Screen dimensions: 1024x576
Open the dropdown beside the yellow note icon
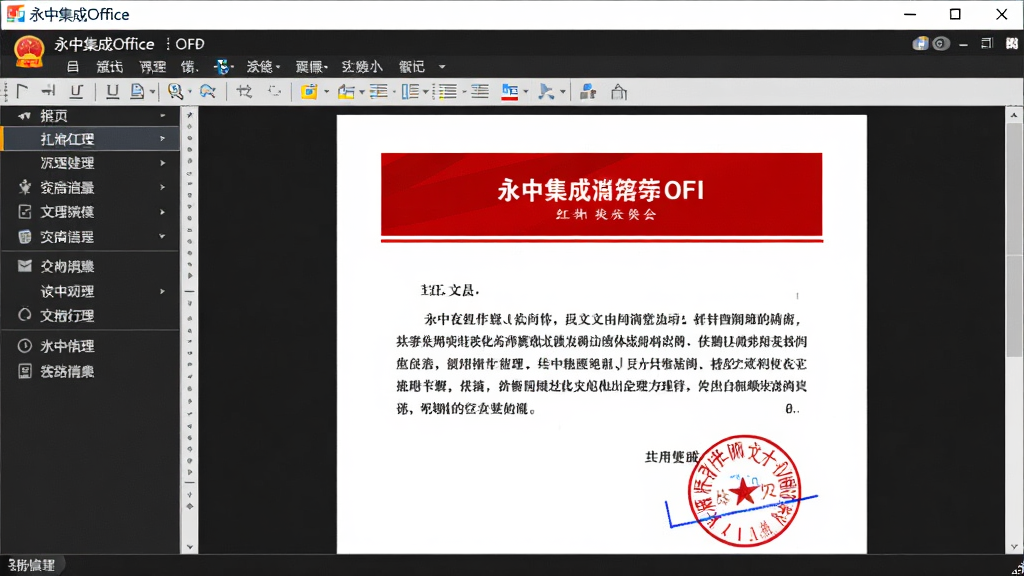(x=326, y=92)
